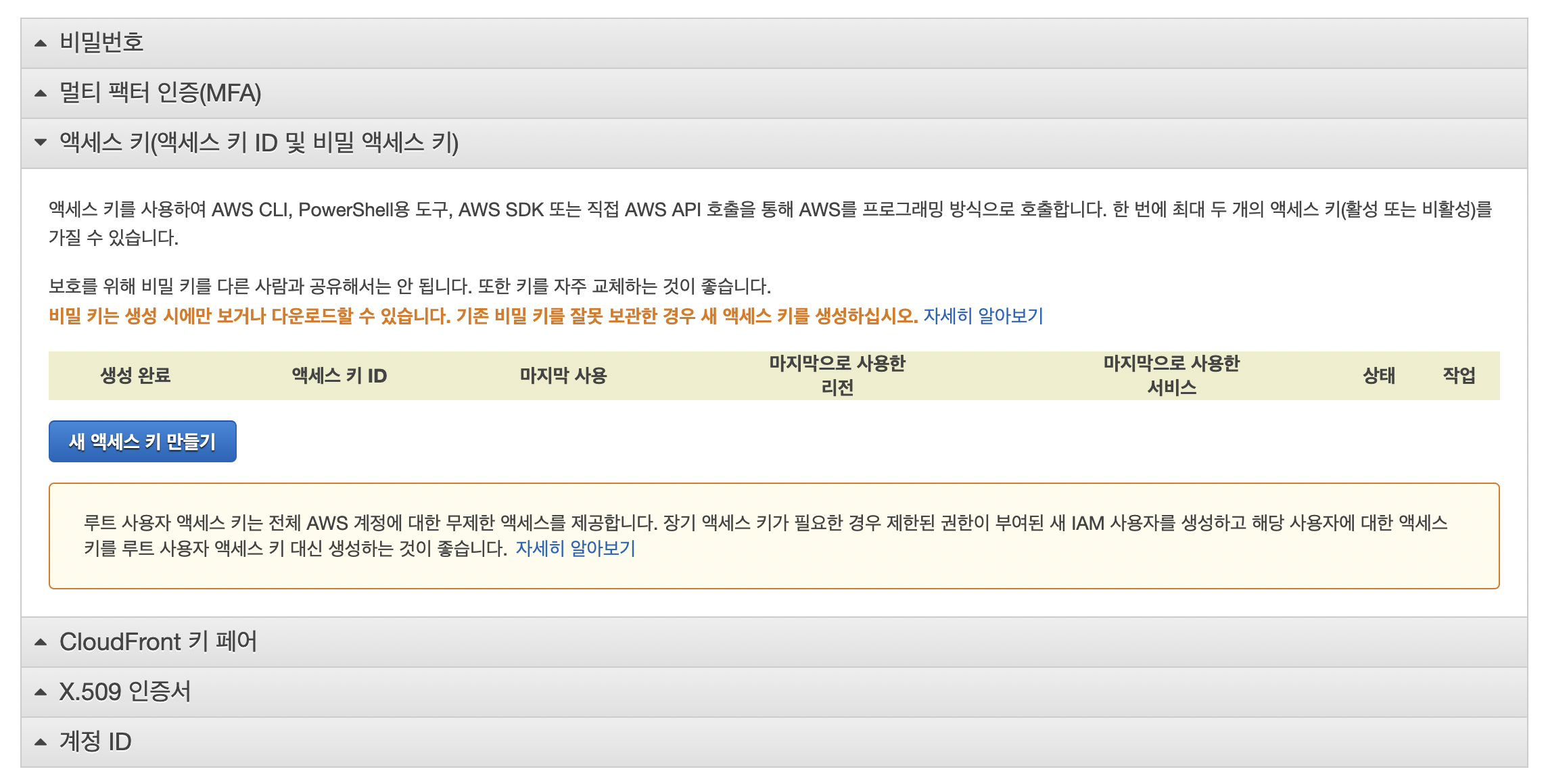
Task: Click the 새 액세스 키 만들기 button
Action: point(143,441)
